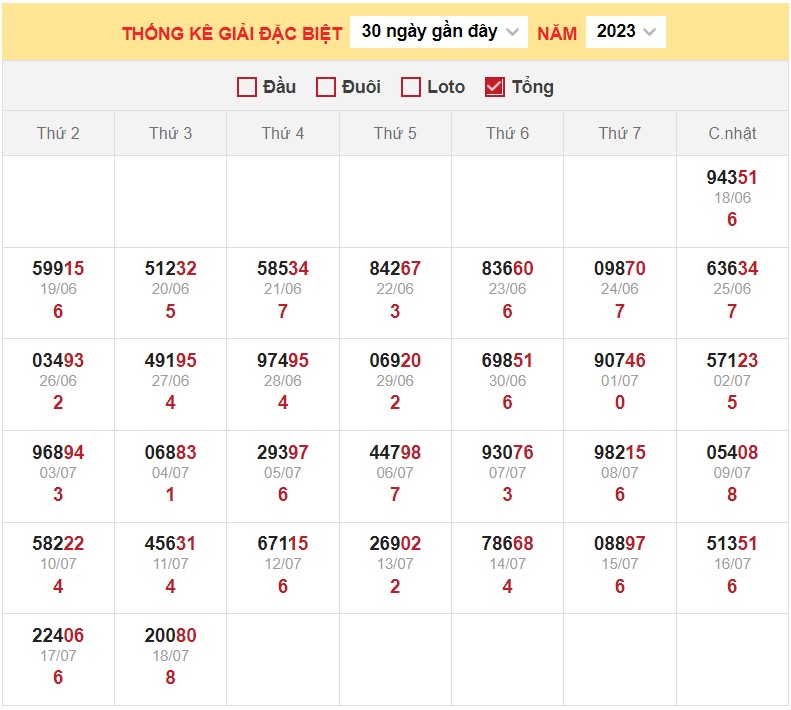Expand the 2023 year dropdown

(x=625, y=32)
